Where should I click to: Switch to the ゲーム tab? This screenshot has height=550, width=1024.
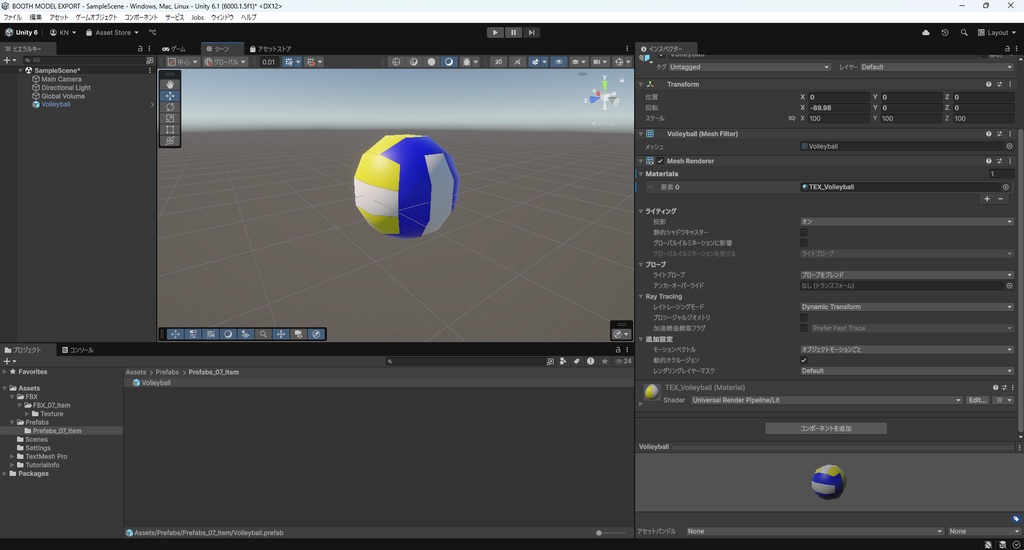(x=175, y=48)
